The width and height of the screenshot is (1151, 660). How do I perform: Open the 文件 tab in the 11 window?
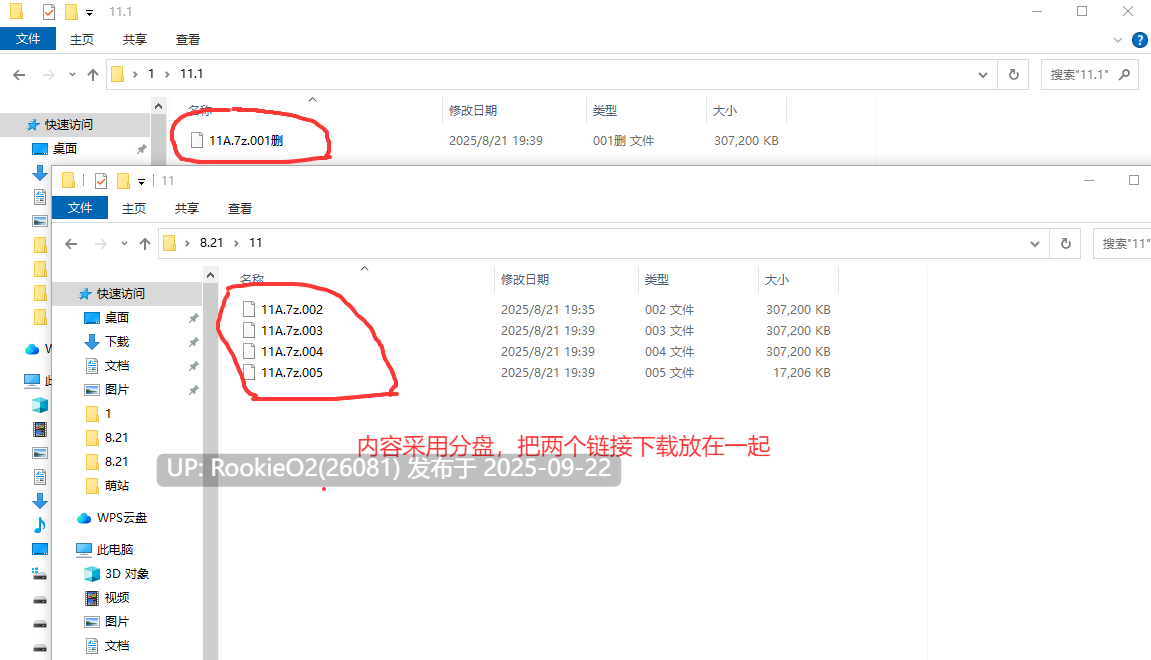[80, 208]
